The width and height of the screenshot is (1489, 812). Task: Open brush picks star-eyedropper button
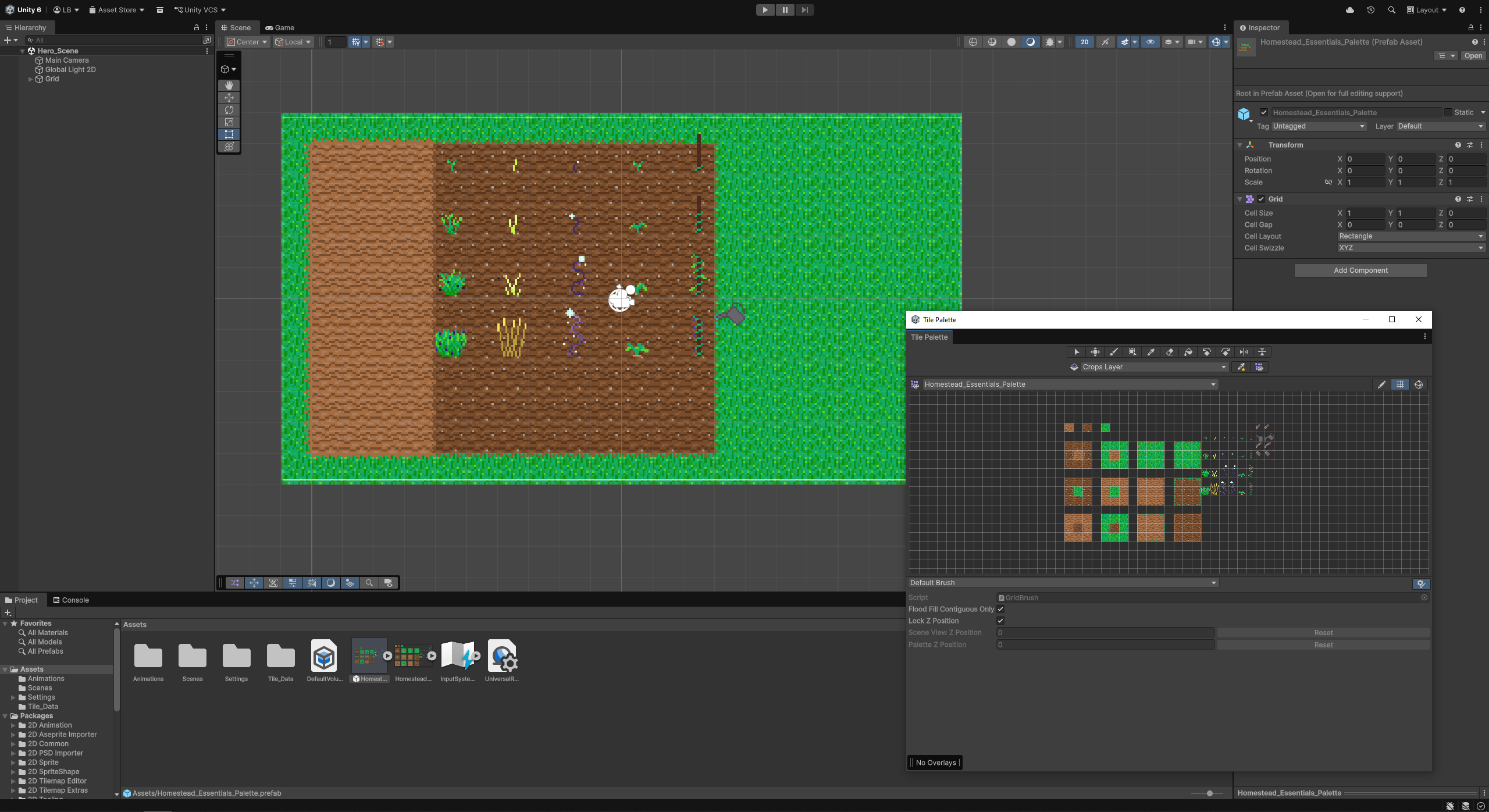click(1241, 367)
